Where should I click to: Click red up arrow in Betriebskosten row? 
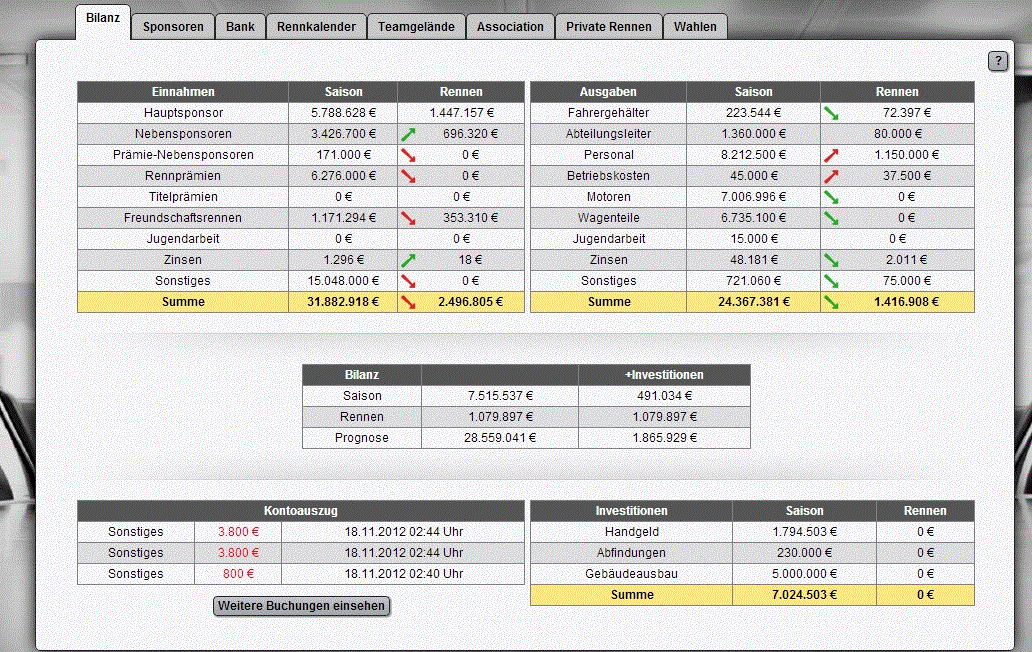[x=831, y=176]
